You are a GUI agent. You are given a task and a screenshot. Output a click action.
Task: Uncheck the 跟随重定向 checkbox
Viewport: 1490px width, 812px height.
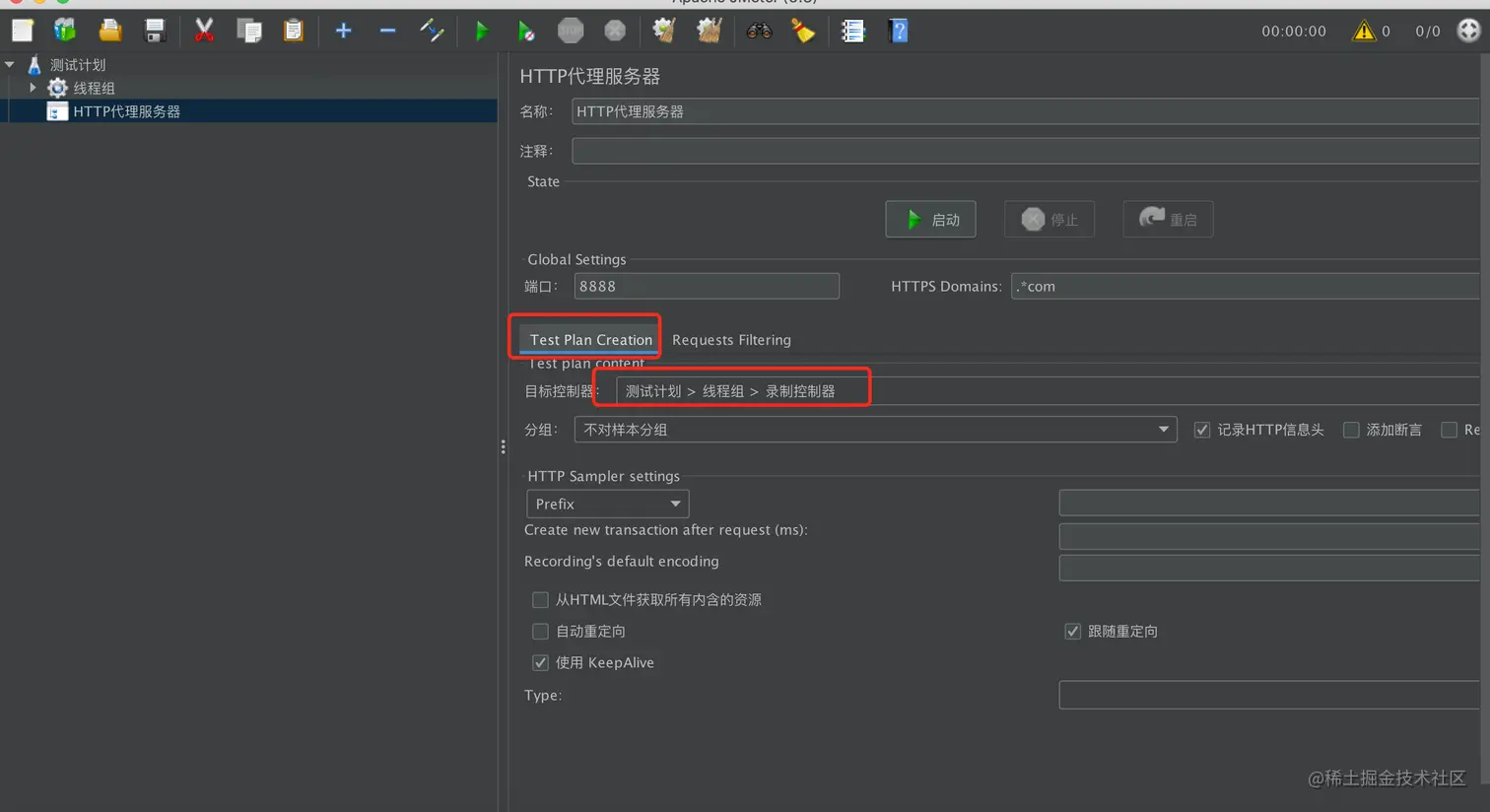click(x=1072, y=632)
